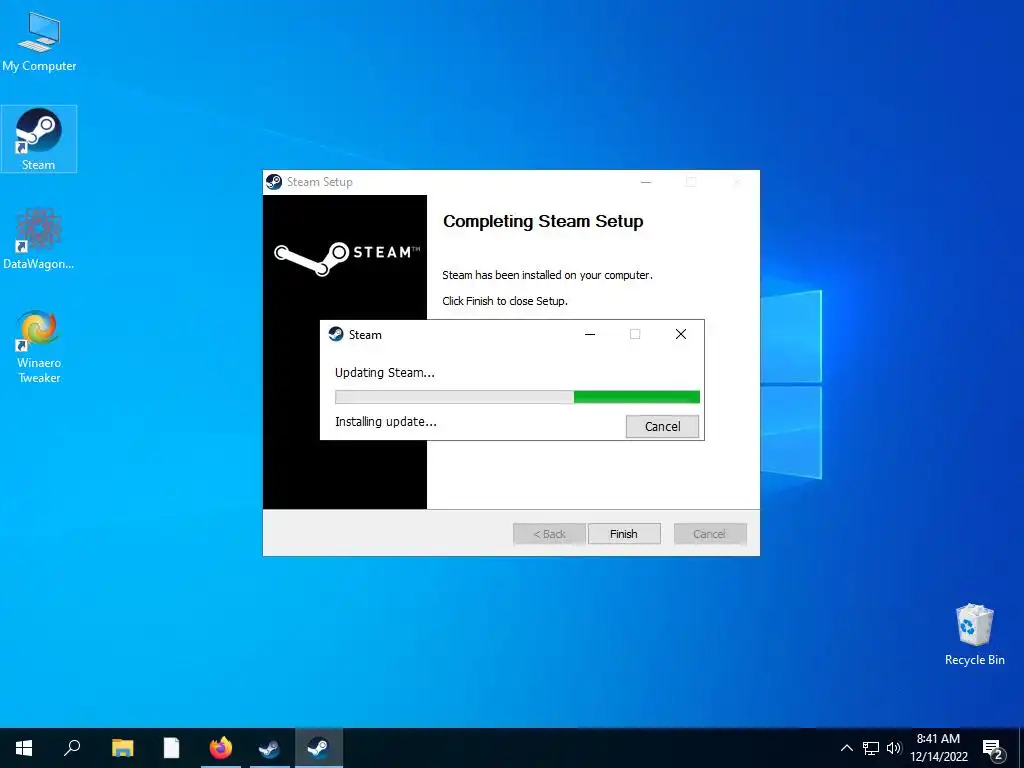
Task: Cancel the Updating Steam dialog
Action: click(662, 426)
